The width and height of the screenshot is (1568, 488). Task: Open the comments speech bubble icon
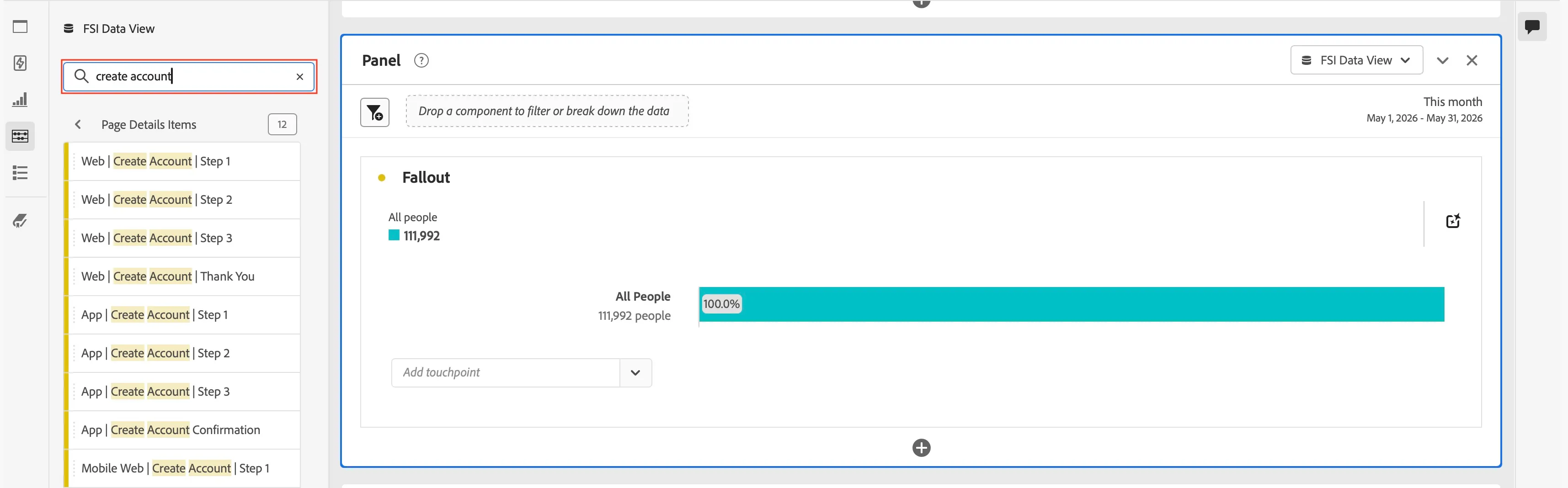pyautogui.click(x=1532, y=27)
